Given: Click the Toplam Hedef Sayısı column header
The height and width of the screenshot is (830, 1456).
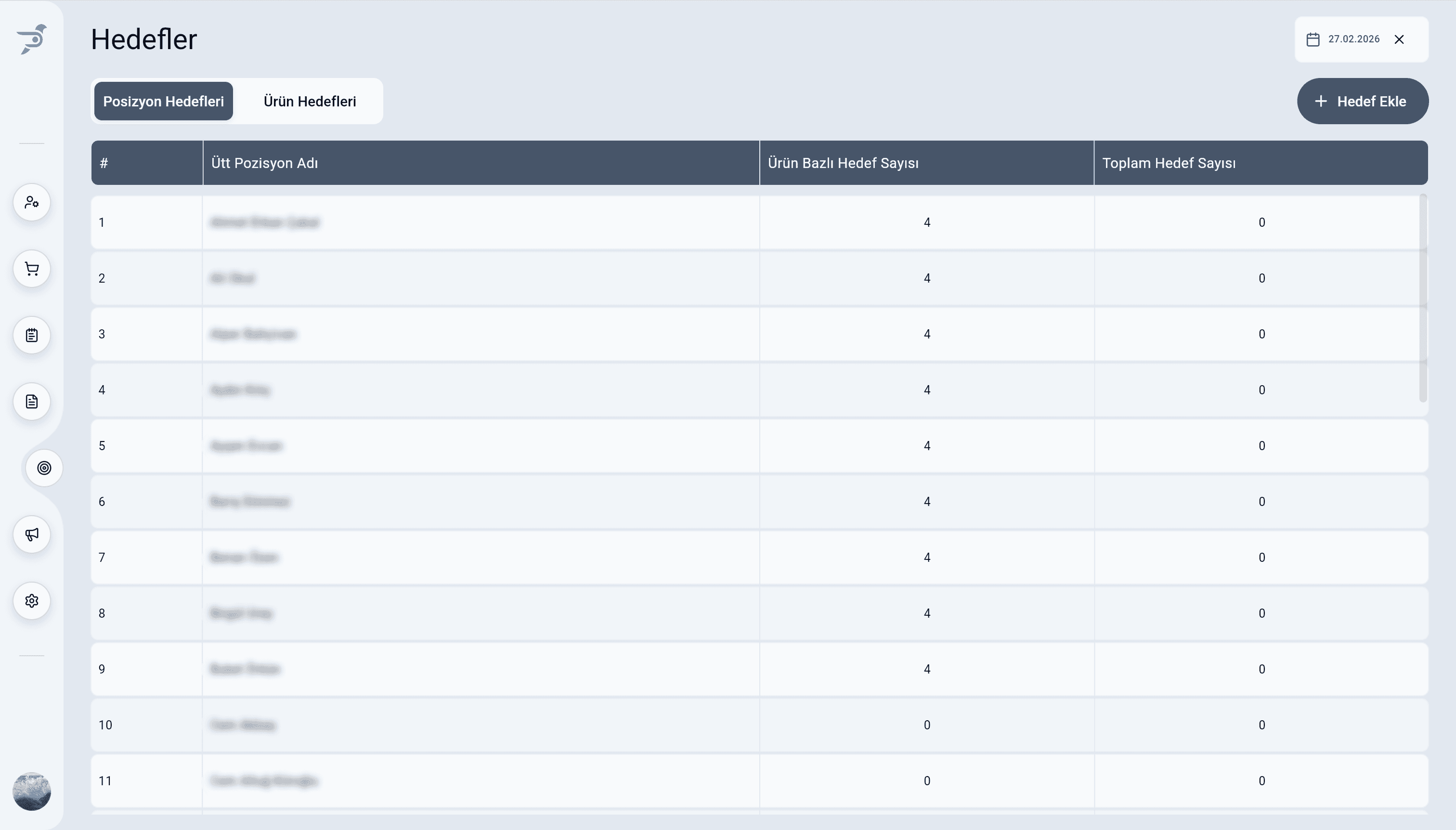Looking at the screenshot, I should click(1169, 163).
